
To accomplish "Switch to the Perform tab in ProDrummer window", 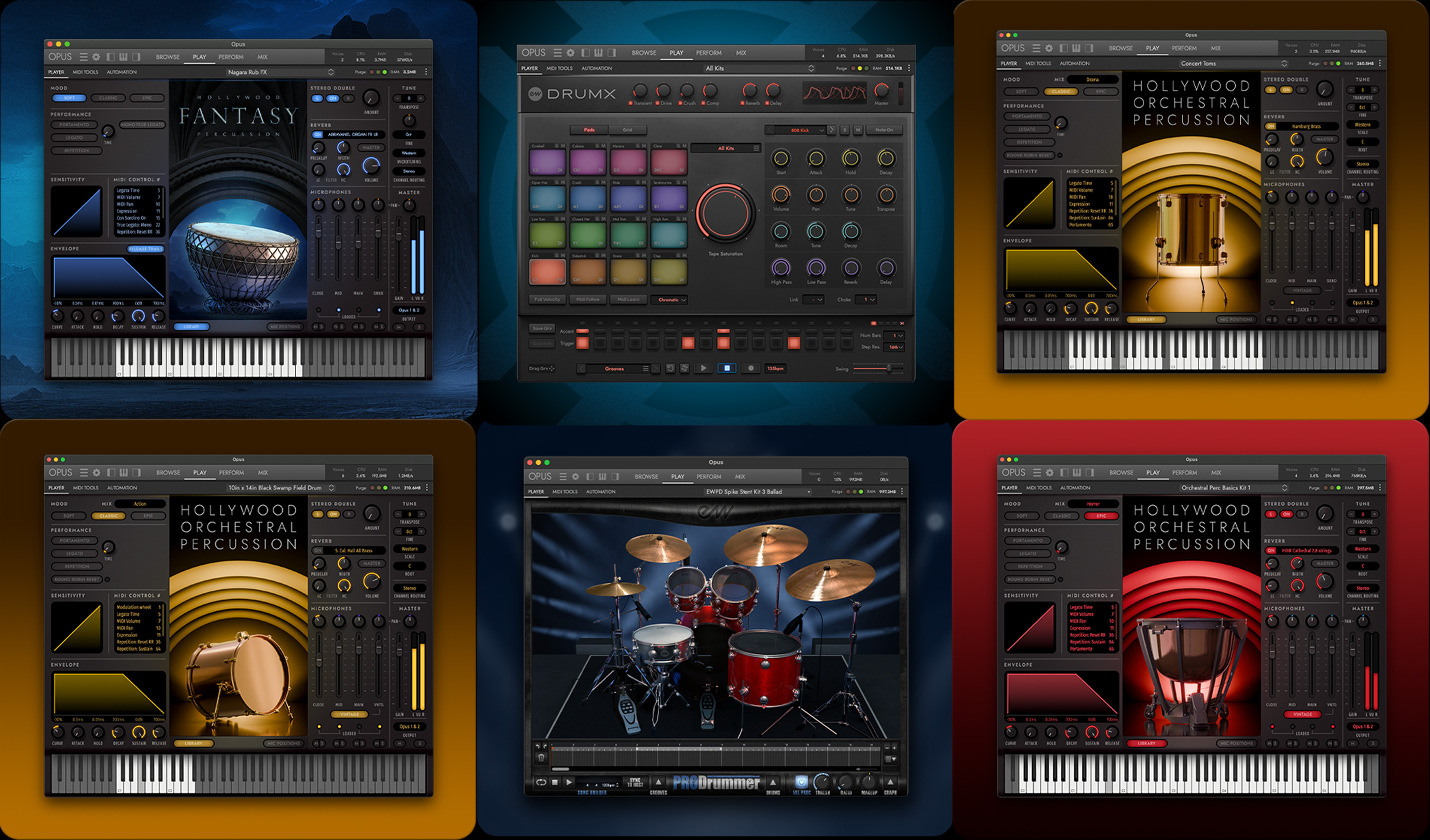I will [x=709, y=477].
